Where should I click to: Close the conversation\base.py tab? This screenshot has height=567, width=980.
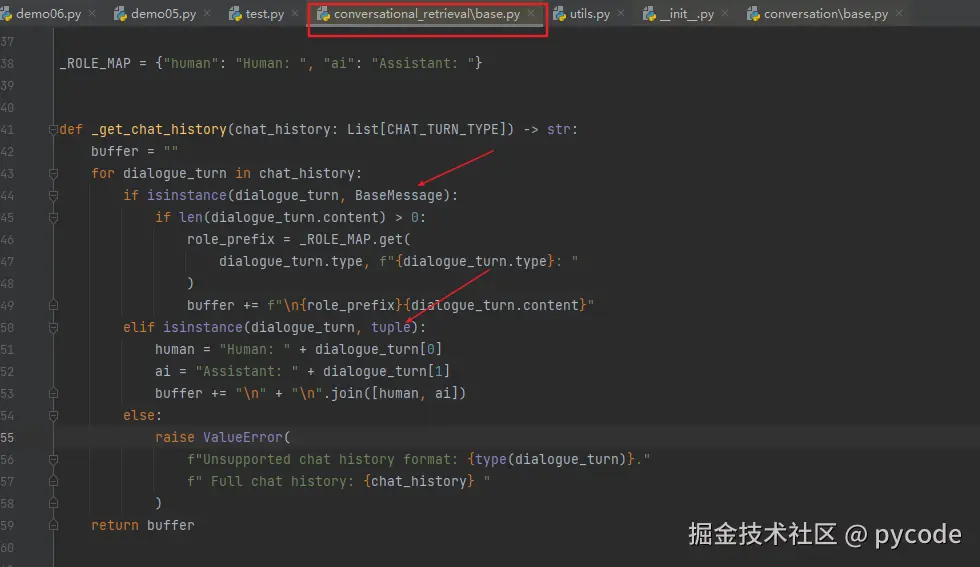pos(899,13)
